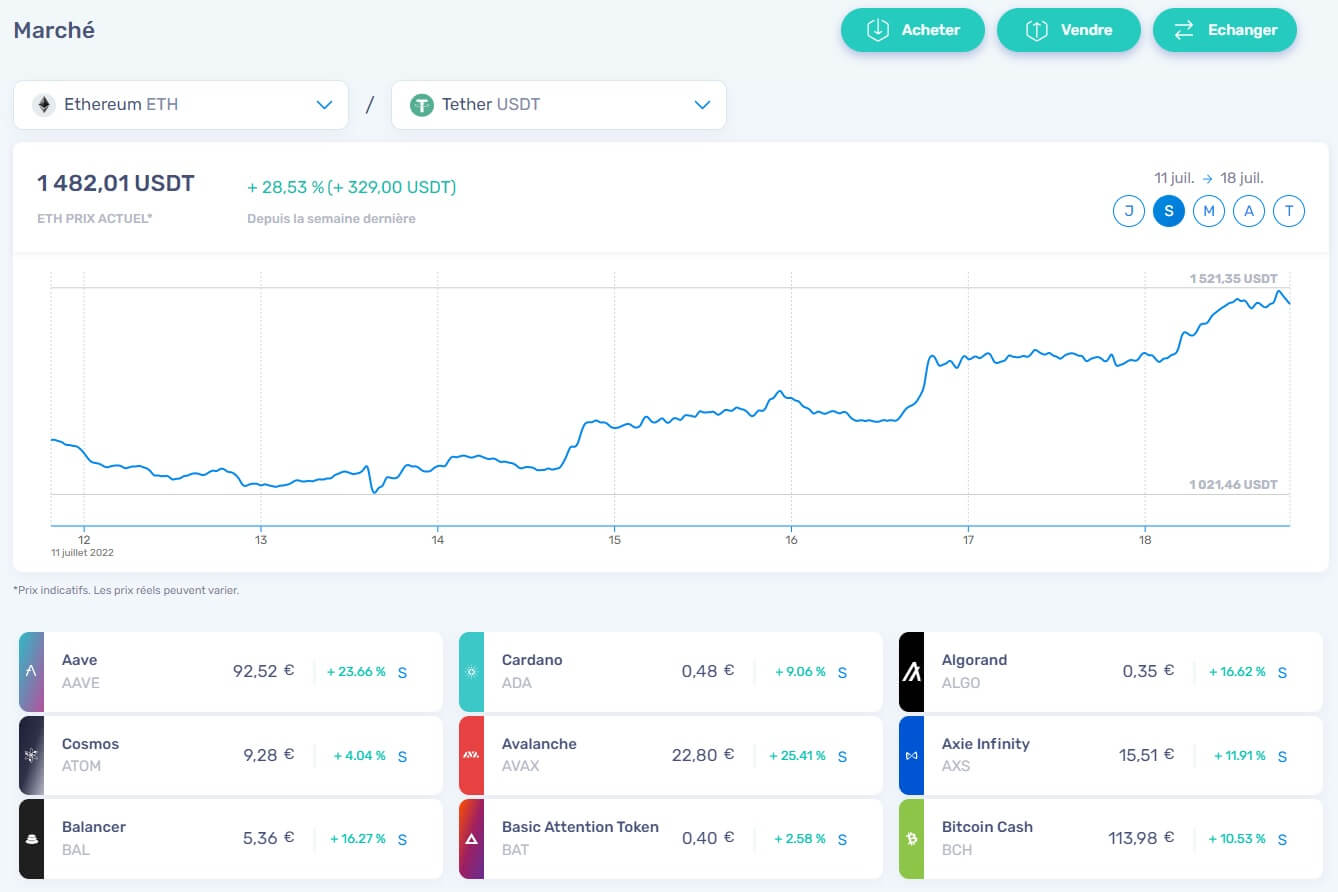Click the S period letter on Avalanche card
This screenshot has height=892, width=1338.
(x=842, y=756)
